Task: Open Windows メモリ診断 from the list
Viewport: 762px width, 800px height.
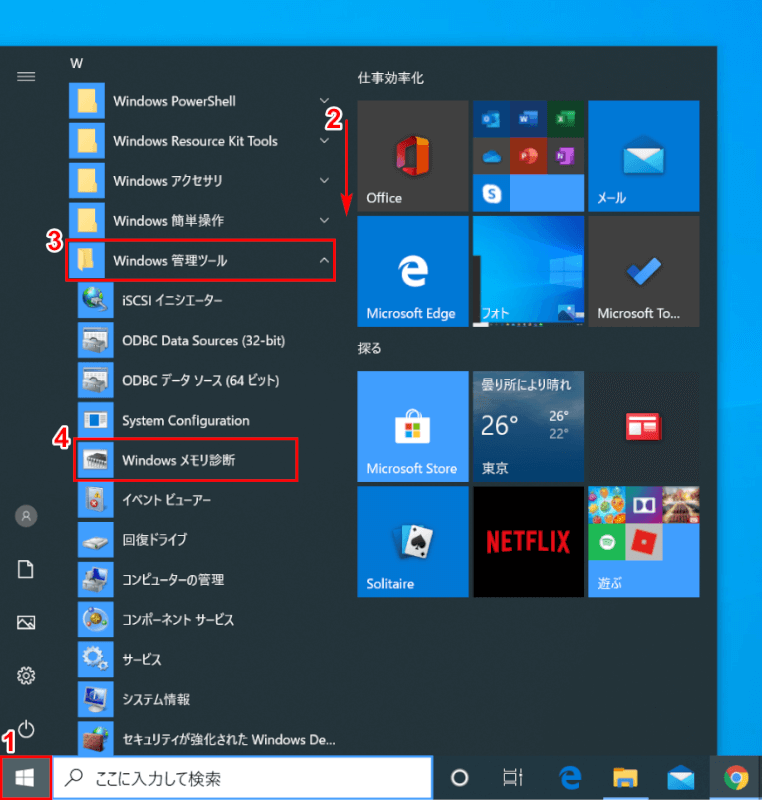Action: (185, 460)
